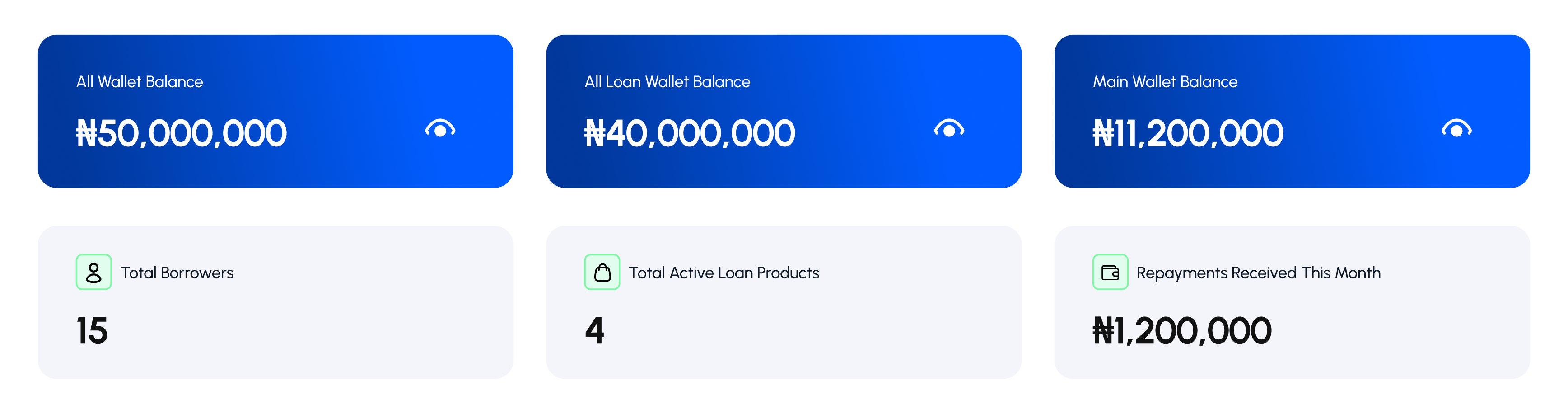This screenshot has width=1568, height=414.
Task: Click the ₦11,200,000 main wallet amount
Action: coord(1188,134)
